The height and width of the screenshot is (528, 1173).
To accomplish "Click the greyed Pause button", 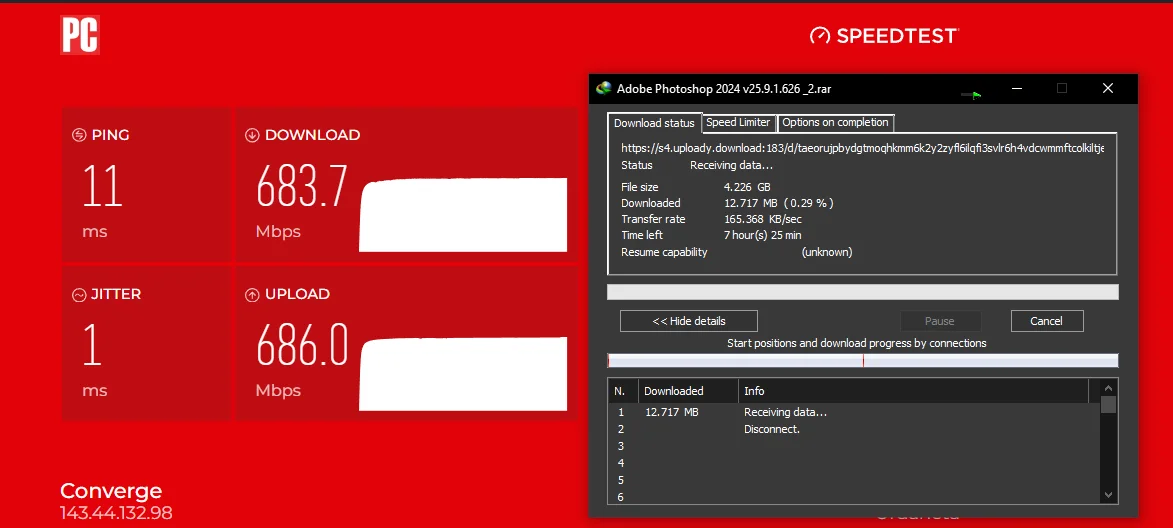I will coord(940,321).
